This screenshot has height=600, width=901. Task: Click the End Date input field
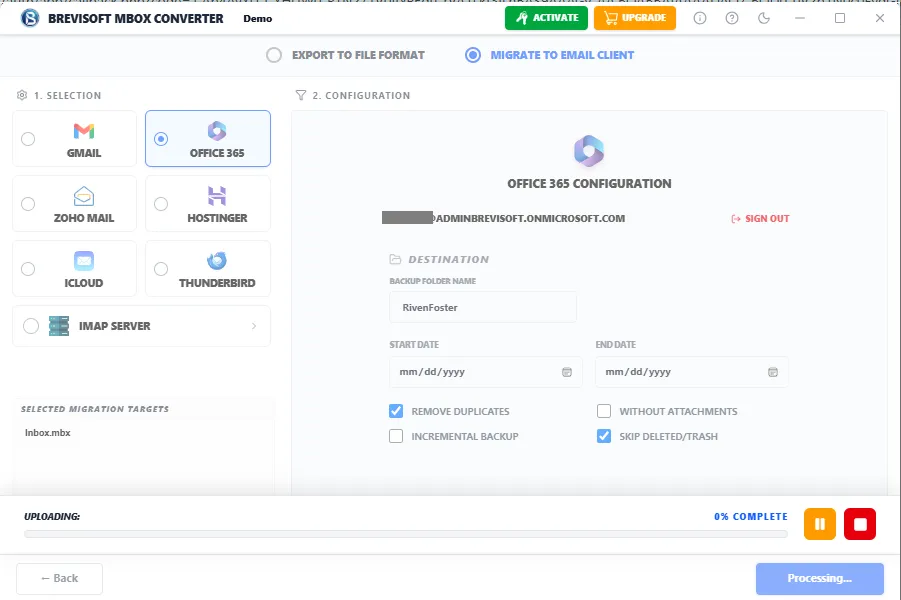(x=692, y=372)
